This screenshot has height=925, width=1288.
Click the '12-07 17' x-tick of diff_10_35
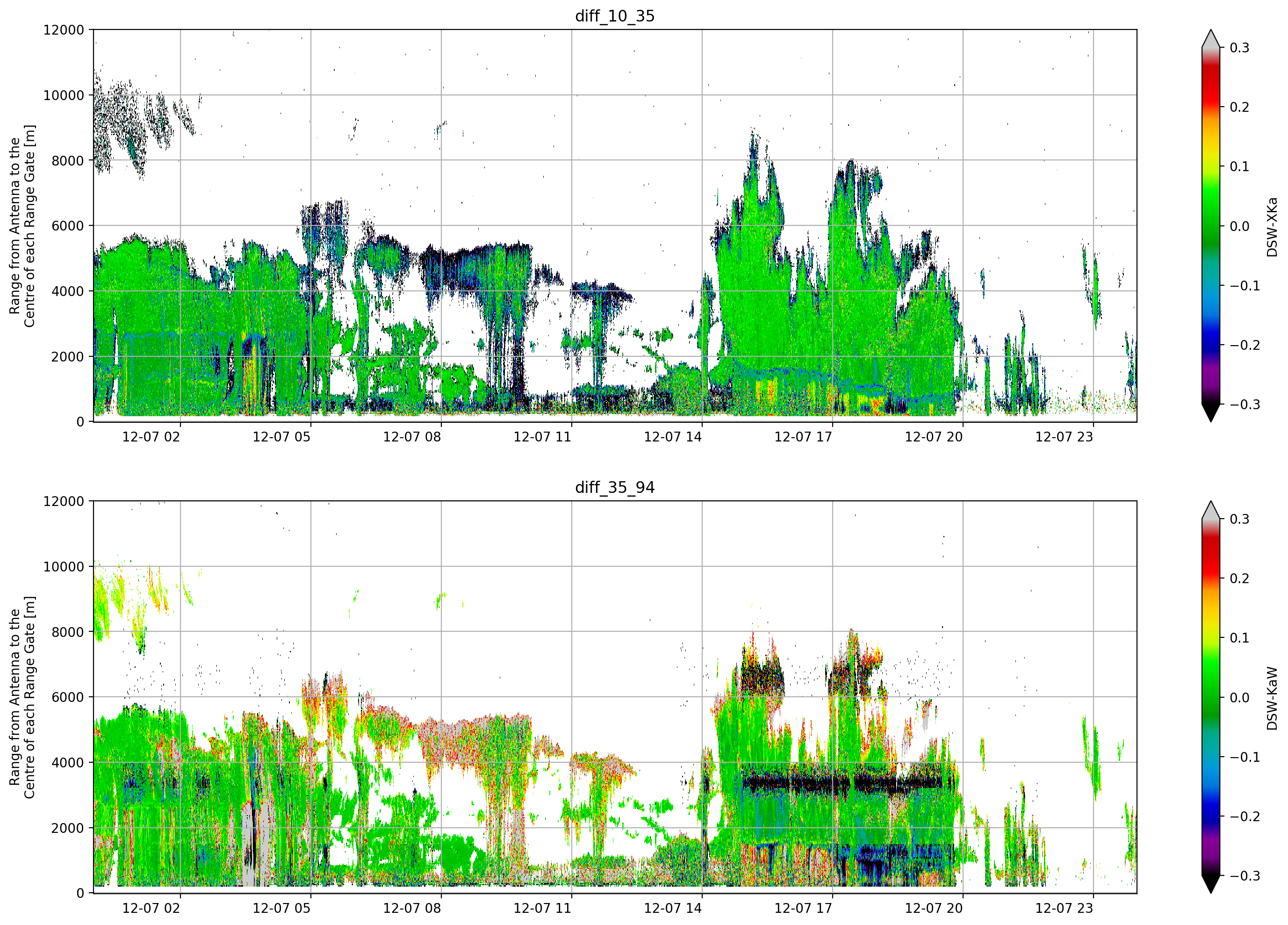click(x=803, y=437)
